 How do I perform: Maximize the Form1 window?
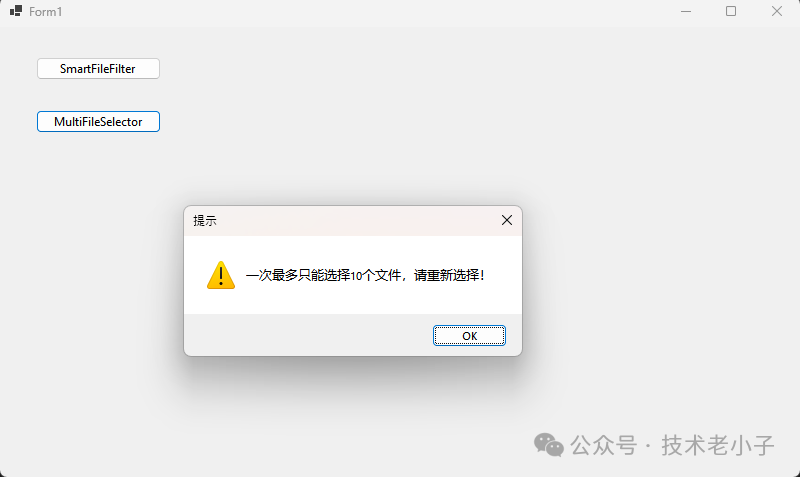pos(731,11)
